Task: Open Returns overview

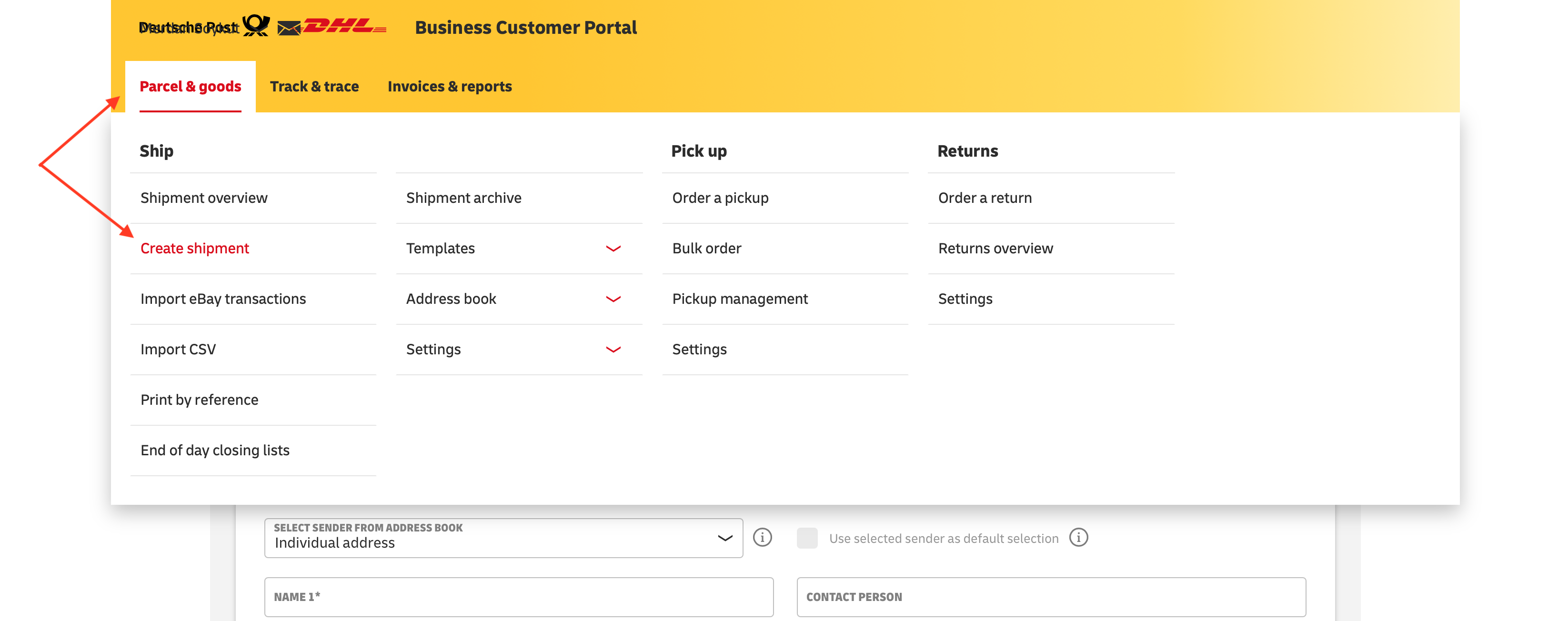Action: click(x=995, y=249)
